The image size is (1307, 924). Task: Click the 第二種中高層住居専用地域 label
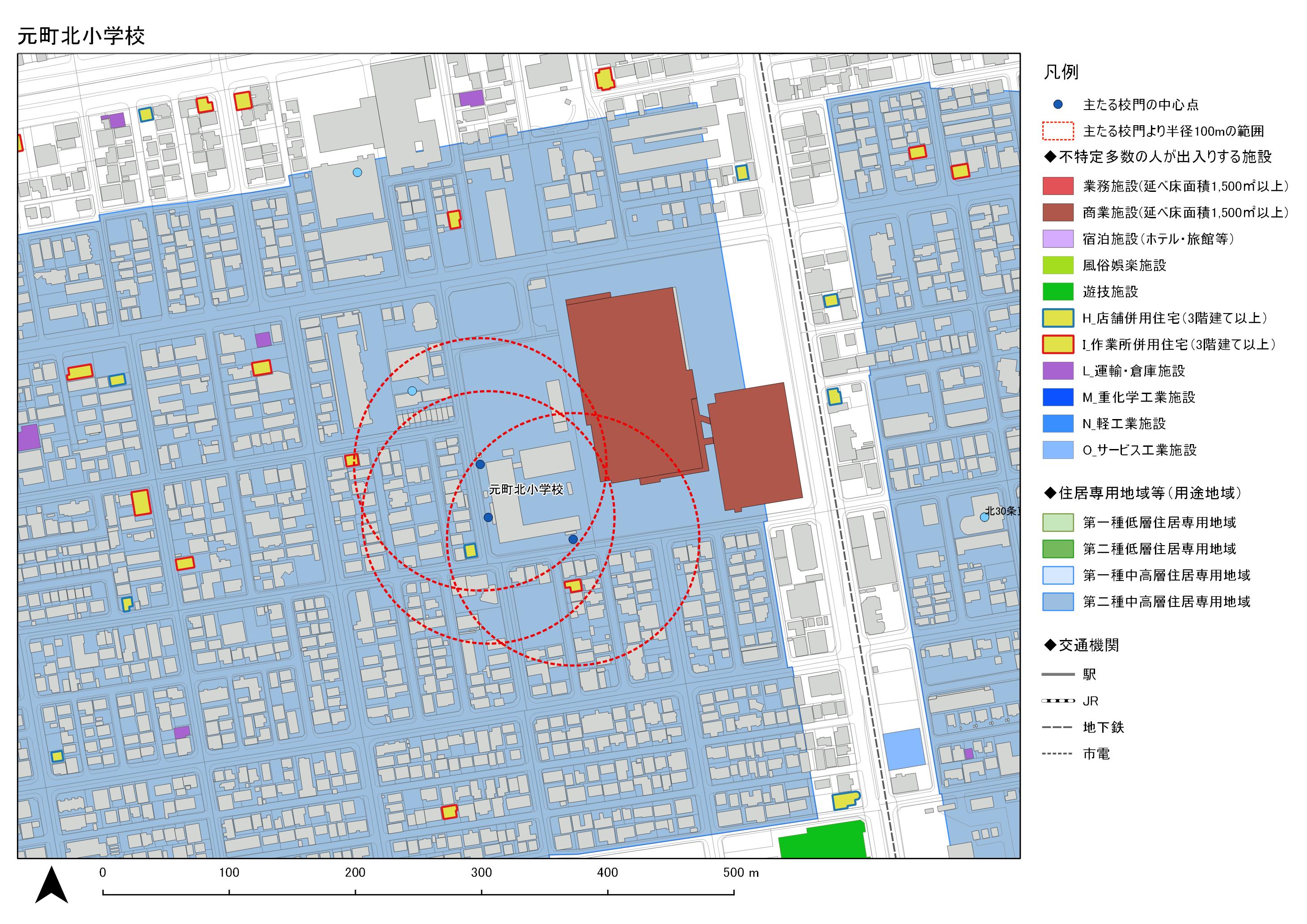[x=1167, y=602]
